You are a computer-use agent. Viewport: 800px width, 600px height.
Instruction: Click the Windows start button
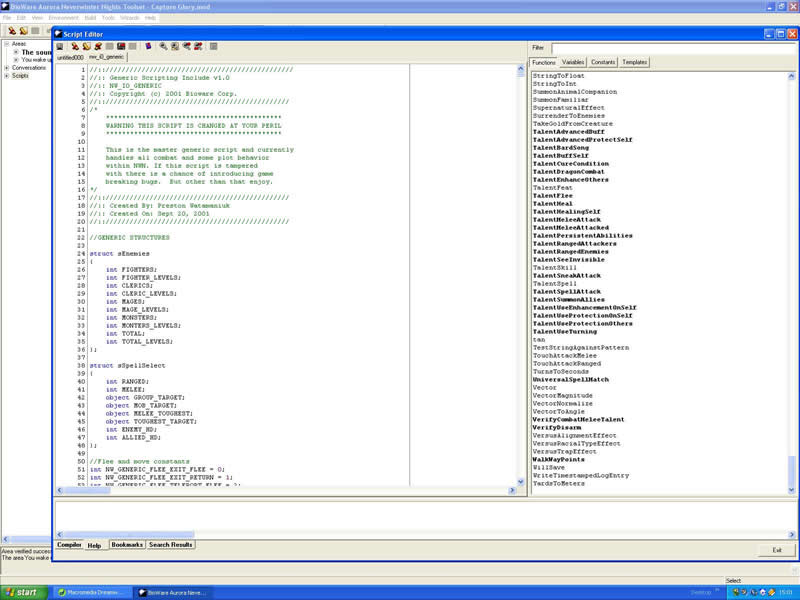tap(23, 592)
